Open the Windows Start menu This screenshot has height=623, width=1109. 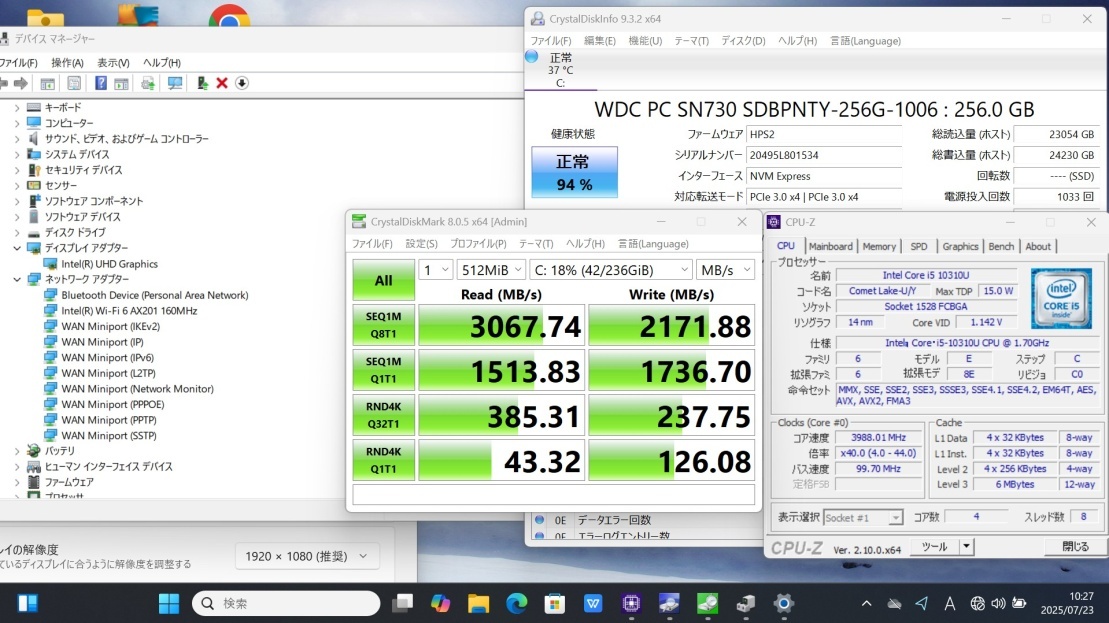point(168,603)
